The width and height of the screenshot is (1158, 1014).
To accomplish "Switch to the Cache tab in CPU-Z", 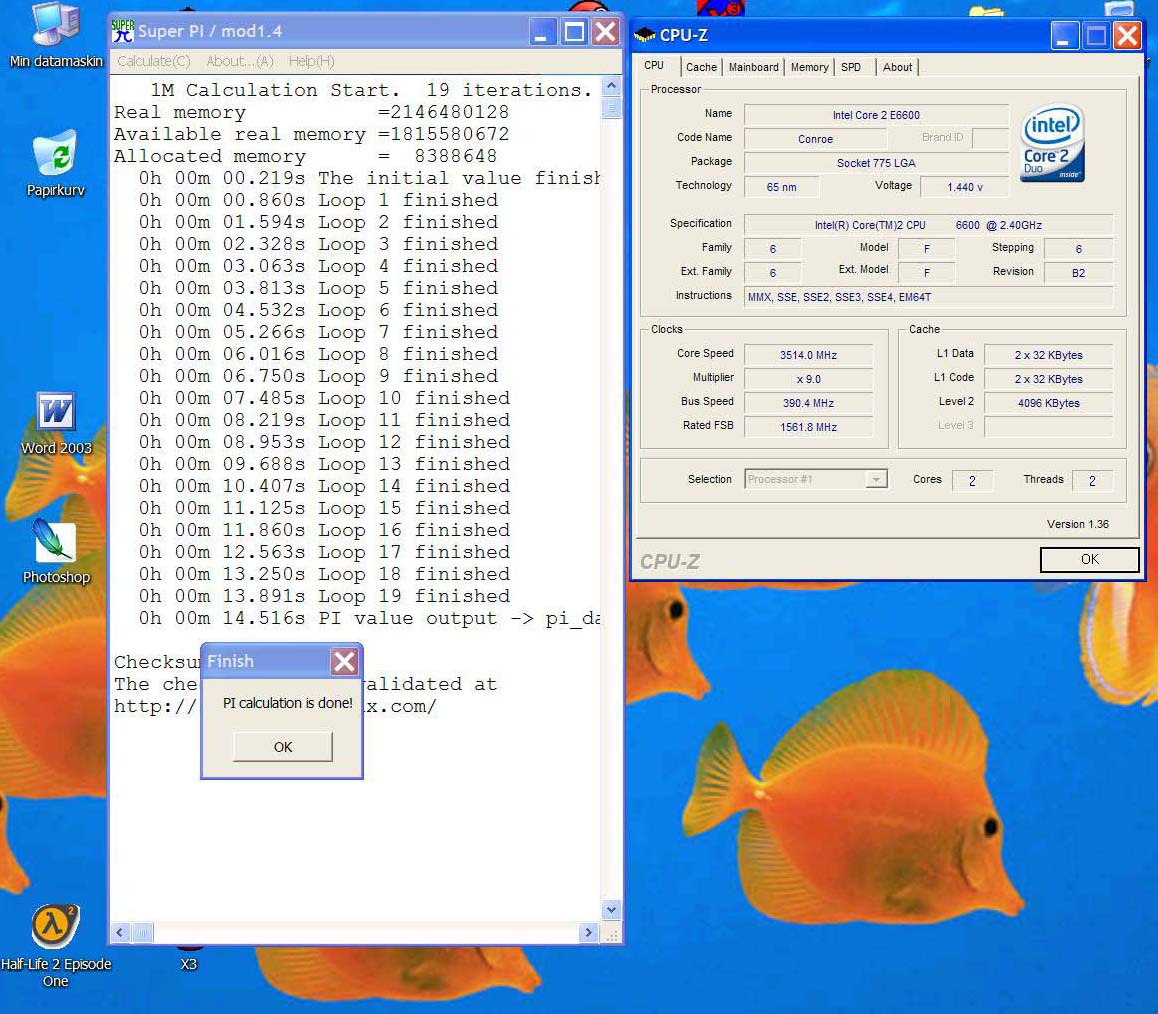I will [x=701, y=67].
